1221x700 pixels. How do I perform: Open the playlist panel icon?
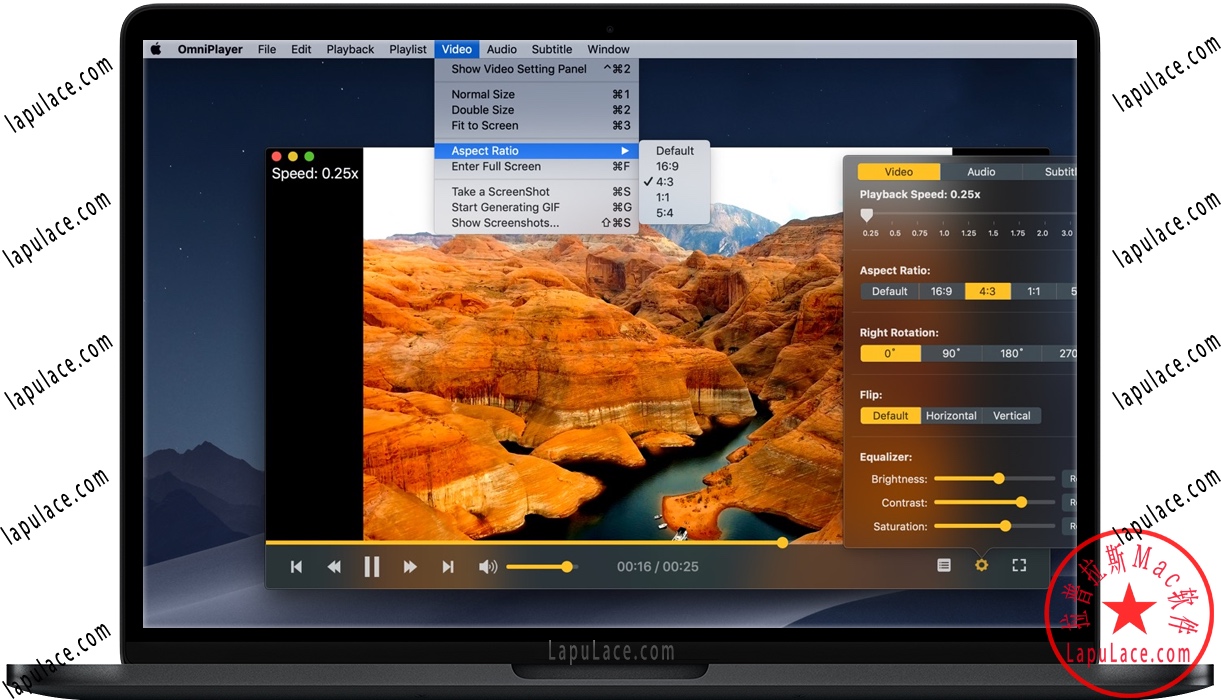943,565
